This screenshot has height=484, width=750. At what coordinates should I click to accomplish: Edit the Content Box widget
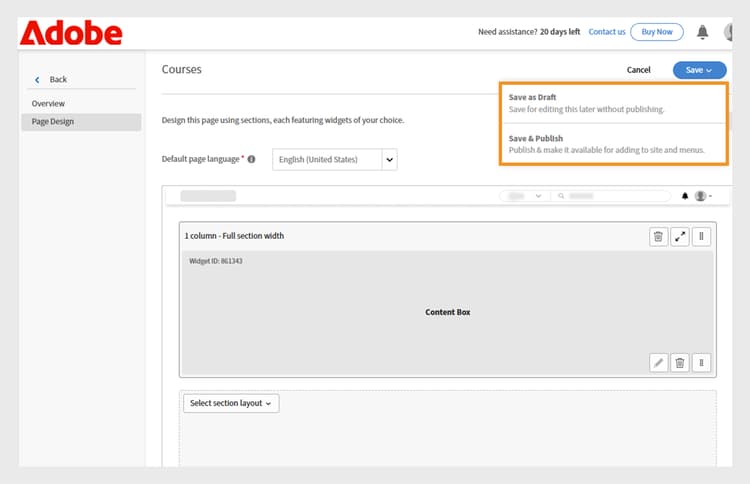658,363
